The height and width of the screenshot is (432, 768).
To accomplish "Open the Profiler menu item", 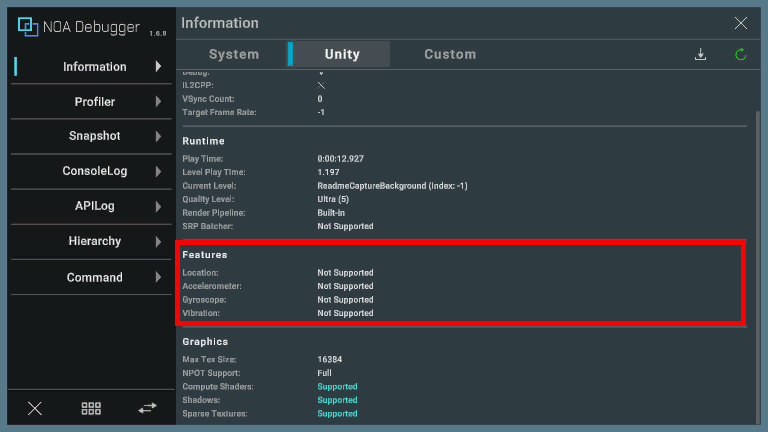I will tap(91, 101).
